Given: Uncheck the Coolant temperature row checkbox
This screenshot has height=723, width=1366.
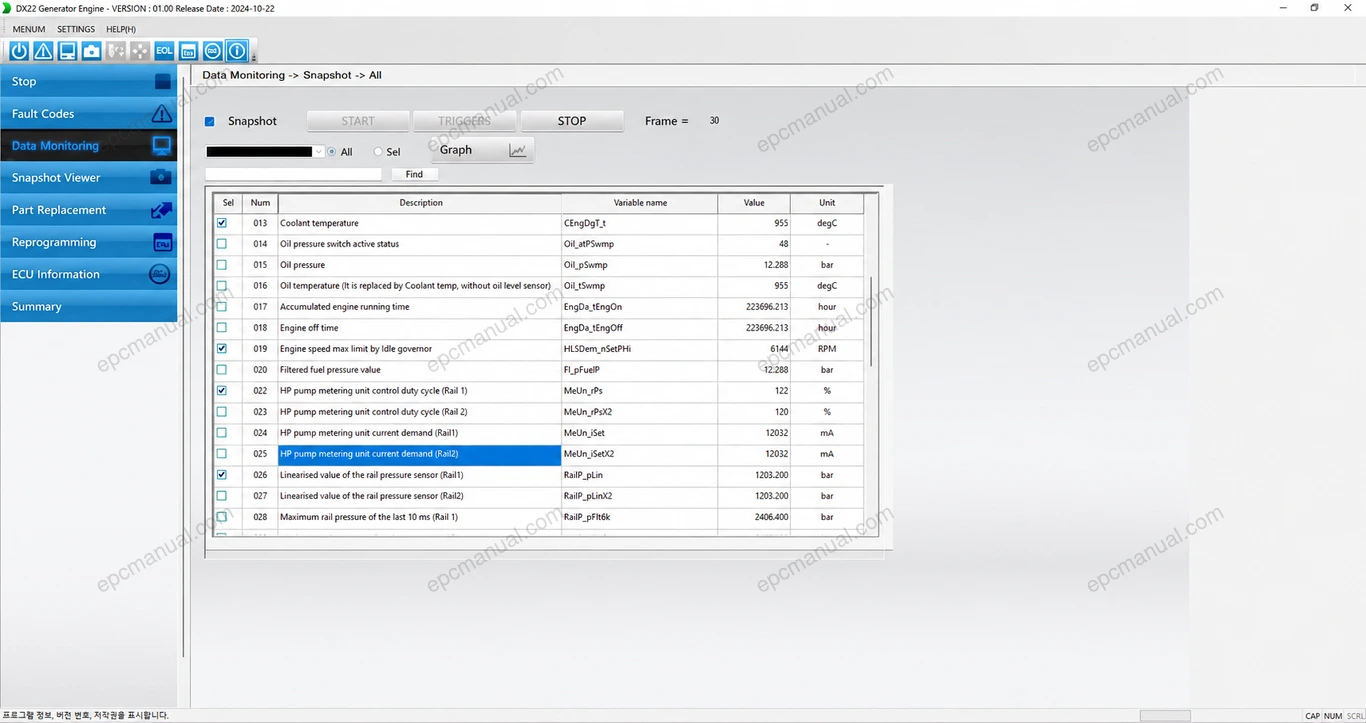Looking at the screenshot, I should click(222, 223).
